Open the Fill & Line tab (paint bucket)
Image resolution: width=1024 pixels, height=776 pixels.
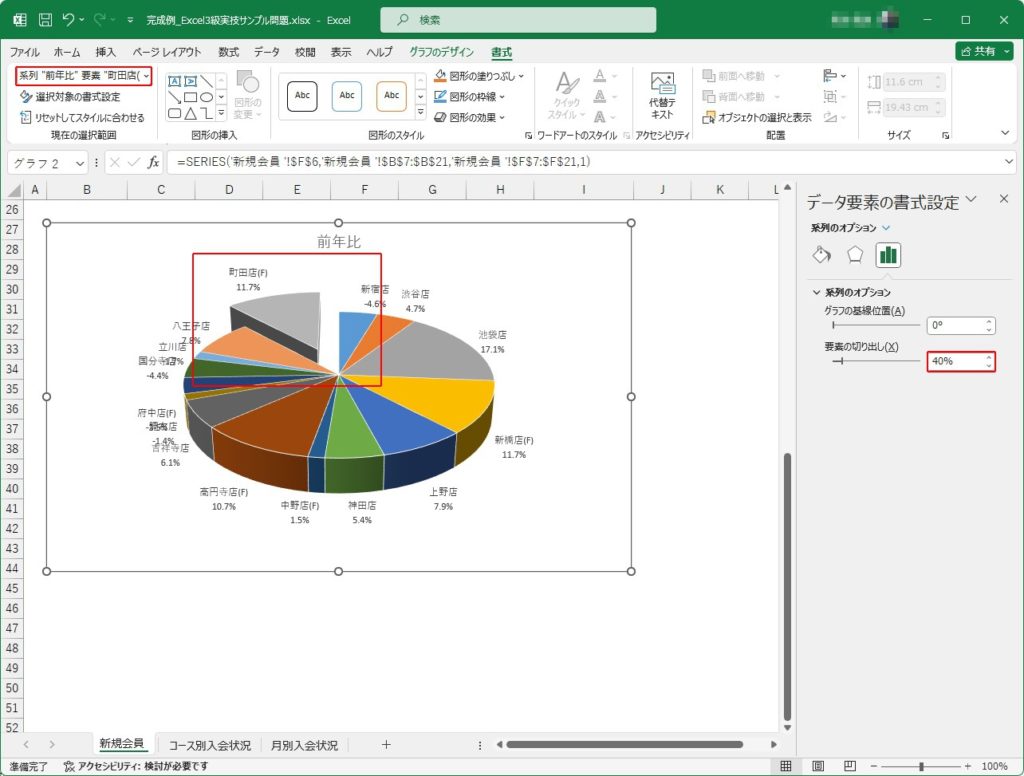821,254
